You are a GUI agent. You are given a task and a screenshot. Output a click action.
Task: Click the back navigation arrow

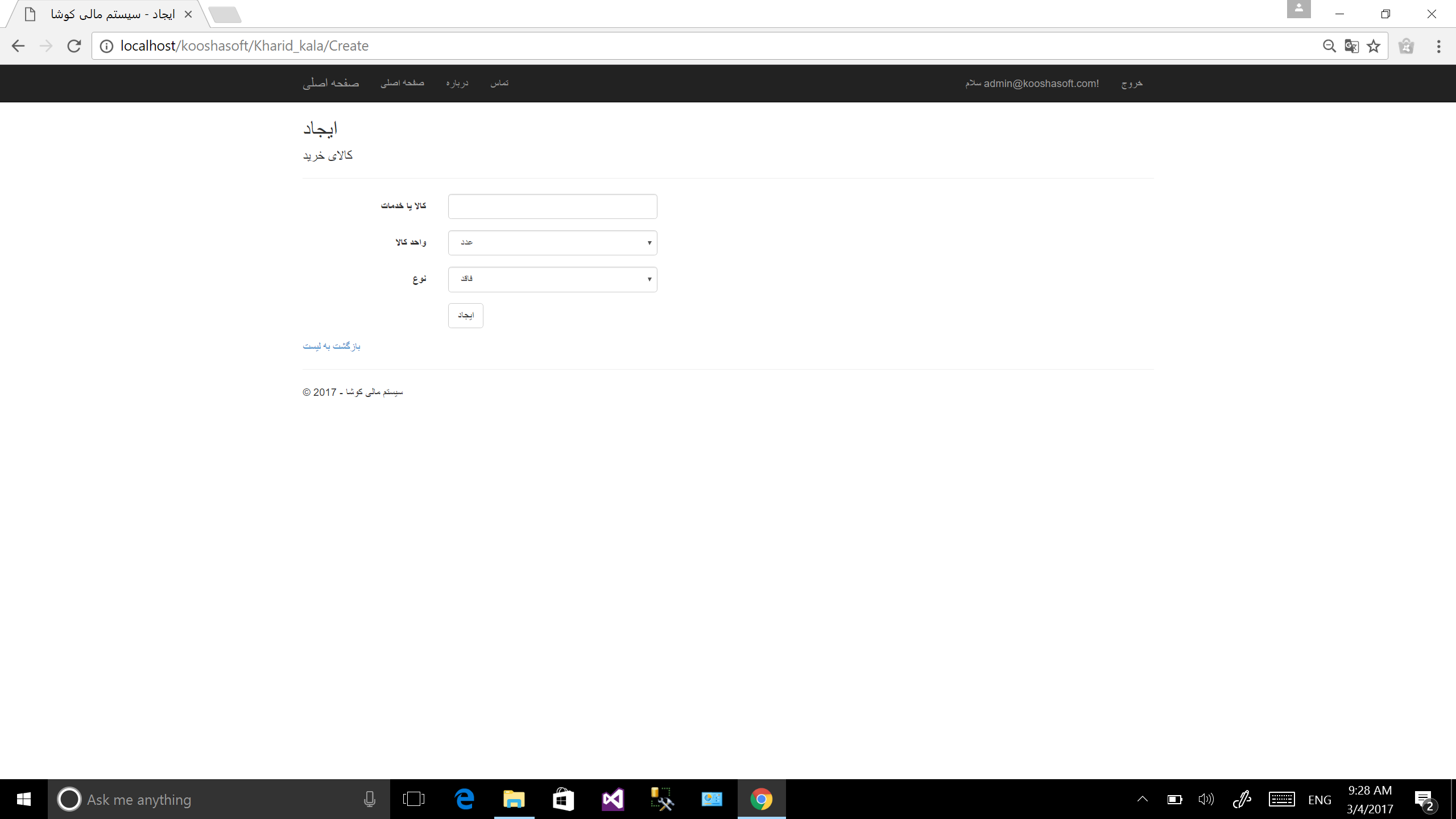[18, 46]
